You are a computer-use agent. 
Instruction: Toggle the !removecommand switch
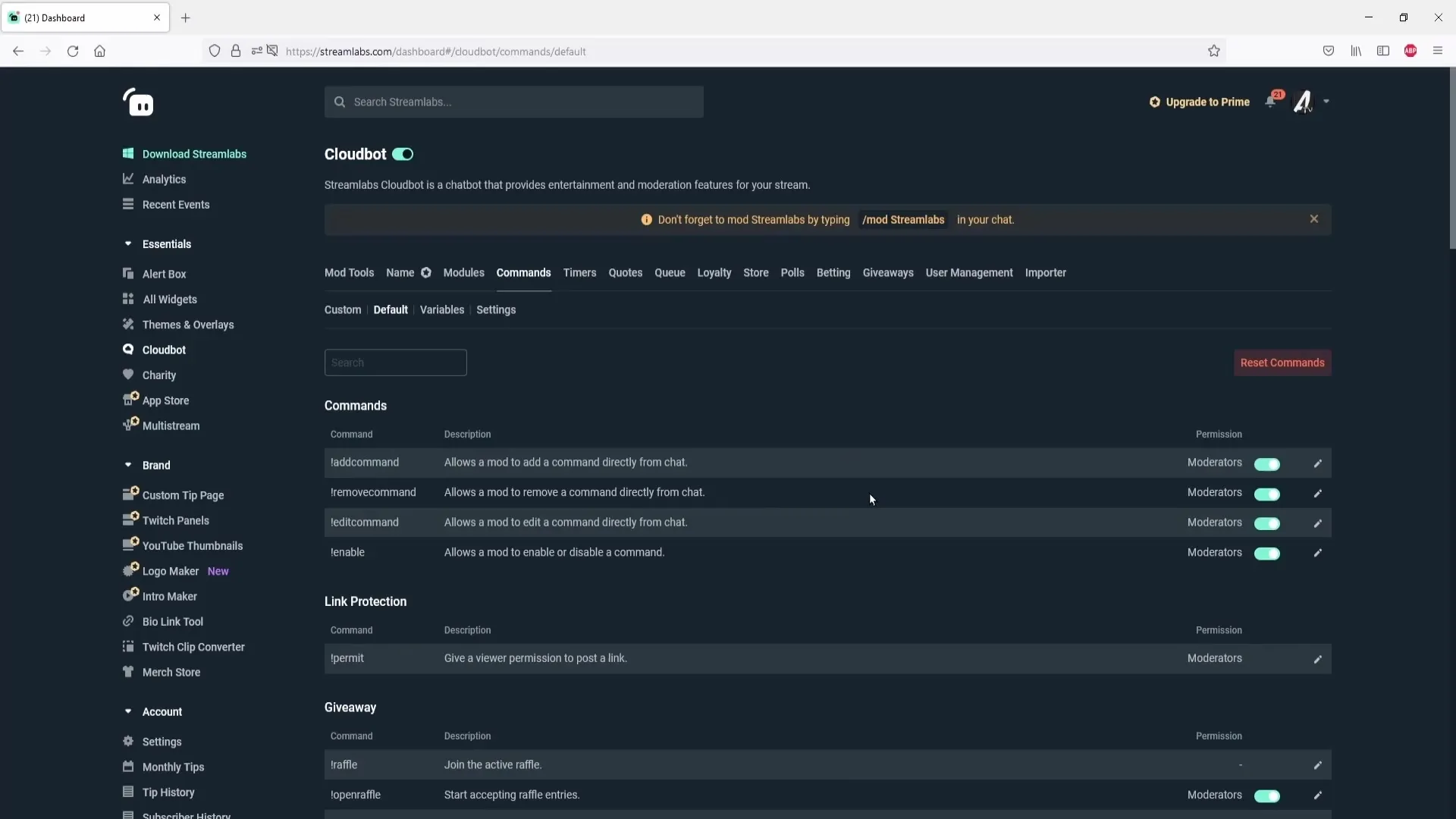1267,494
